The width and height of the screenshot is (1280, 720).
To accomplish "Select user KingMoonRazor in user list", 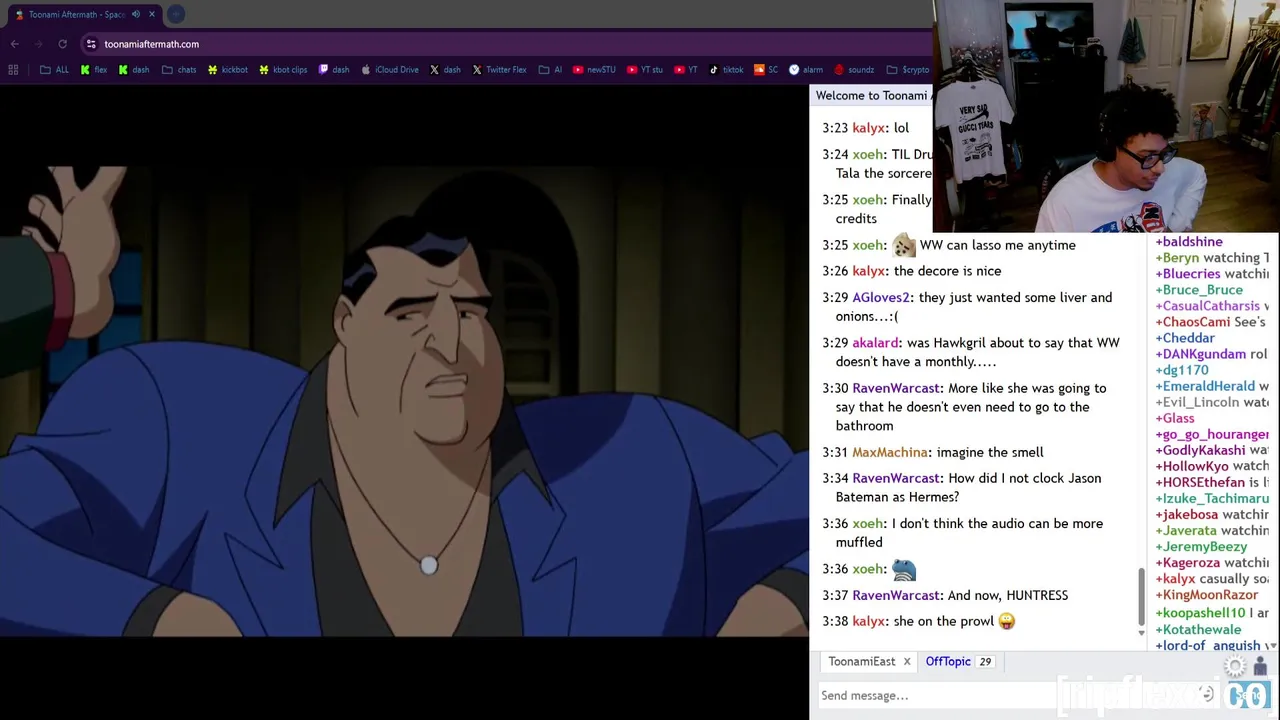I will (x=1207, y=594).
